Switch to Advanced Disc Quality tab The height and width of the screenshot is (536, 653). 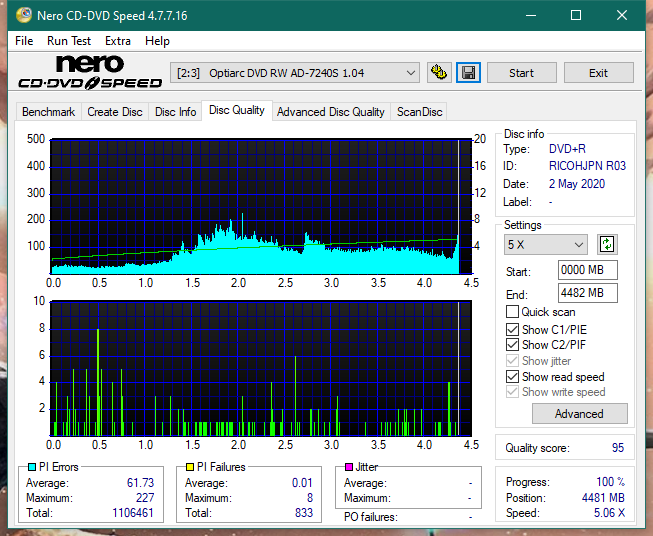(331, 112)
